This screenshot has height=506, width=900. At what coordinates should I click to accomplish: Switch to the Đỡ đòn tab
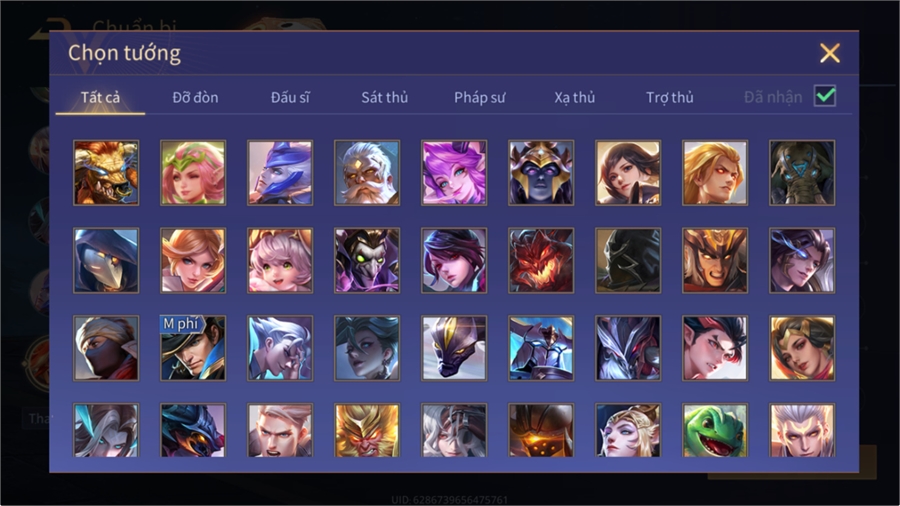tap(195, 98)
